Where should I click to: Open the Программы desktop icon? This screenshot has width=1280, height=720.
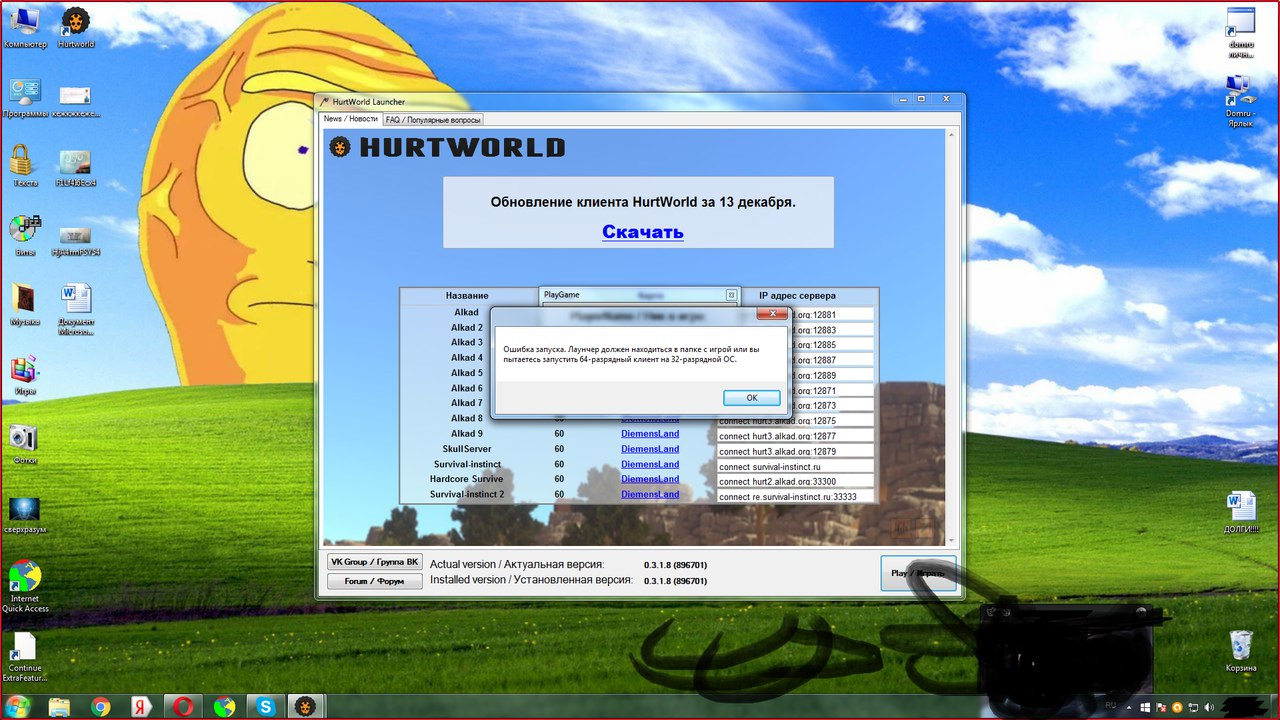(25, 98)
